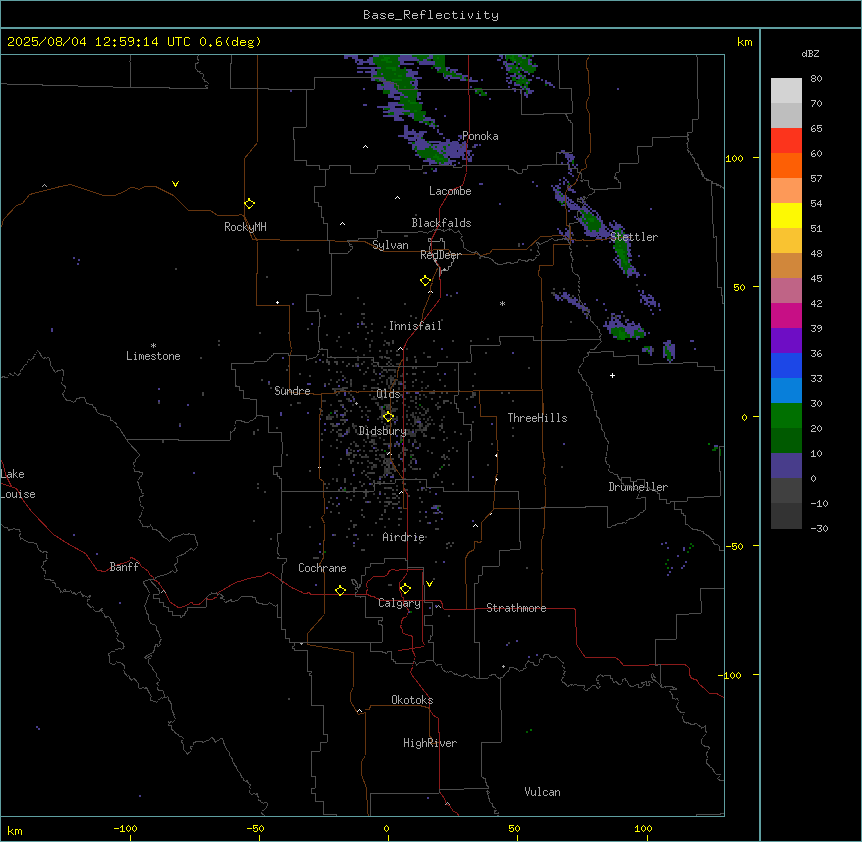Click the white plus marker north of Drumheller
The image size is (862, 842).
(612, 375)
